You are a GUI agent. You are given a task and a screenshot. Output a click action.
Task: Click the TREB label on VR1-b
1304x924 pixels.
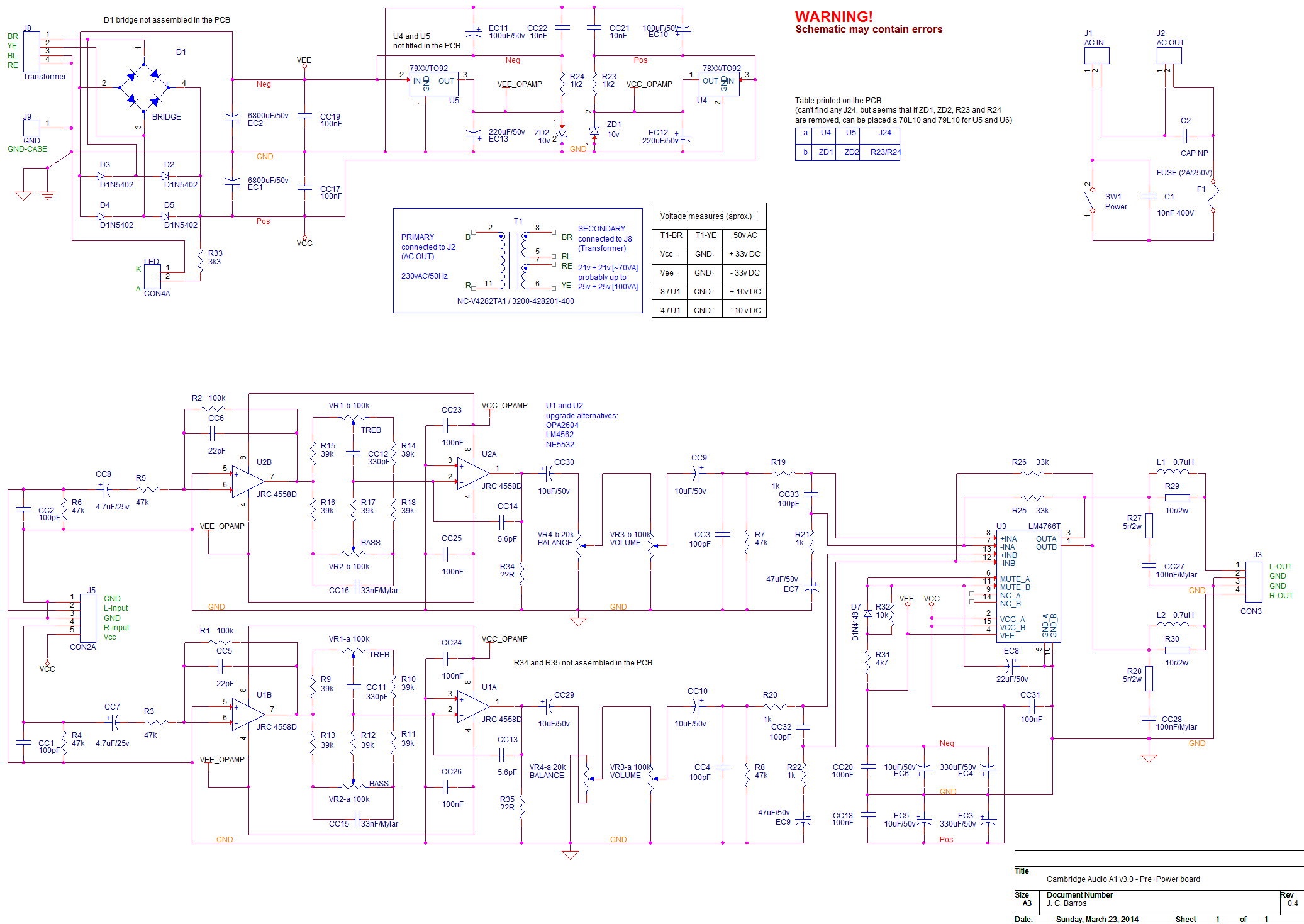tap(371, 430)
